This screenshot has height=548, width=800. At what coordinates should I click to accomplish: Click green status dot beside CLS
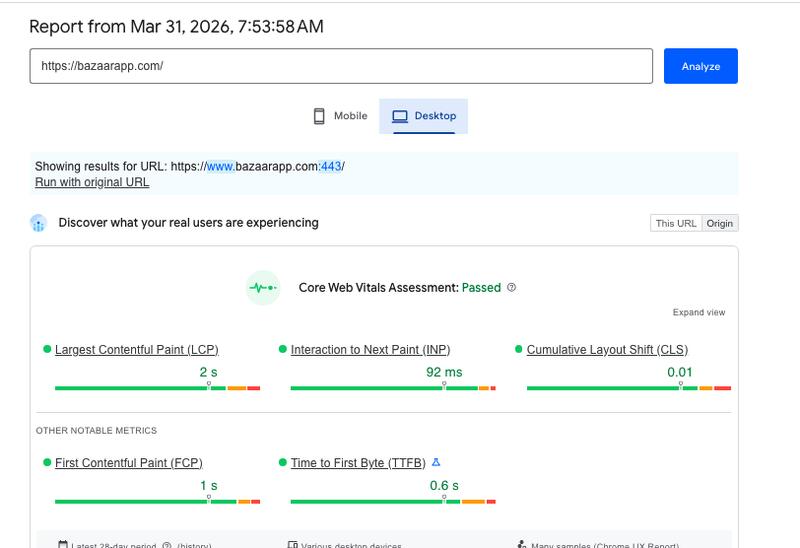pos(518,349)
